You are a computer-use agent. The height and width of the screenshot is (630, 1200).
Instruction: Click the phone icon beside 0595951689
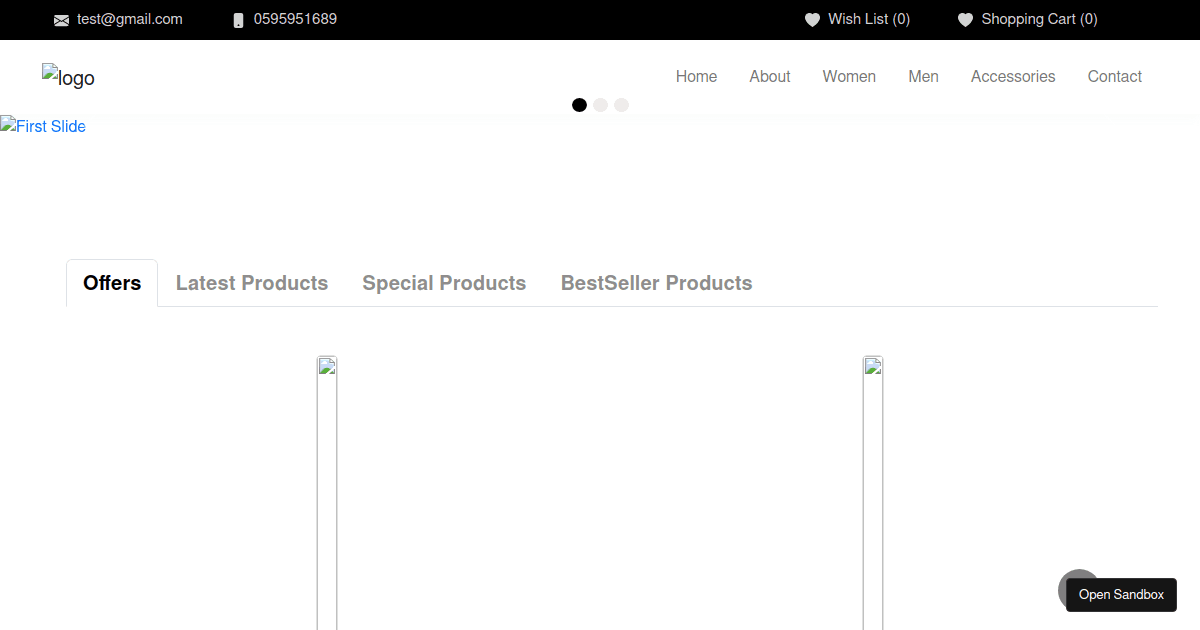point(237,19)
